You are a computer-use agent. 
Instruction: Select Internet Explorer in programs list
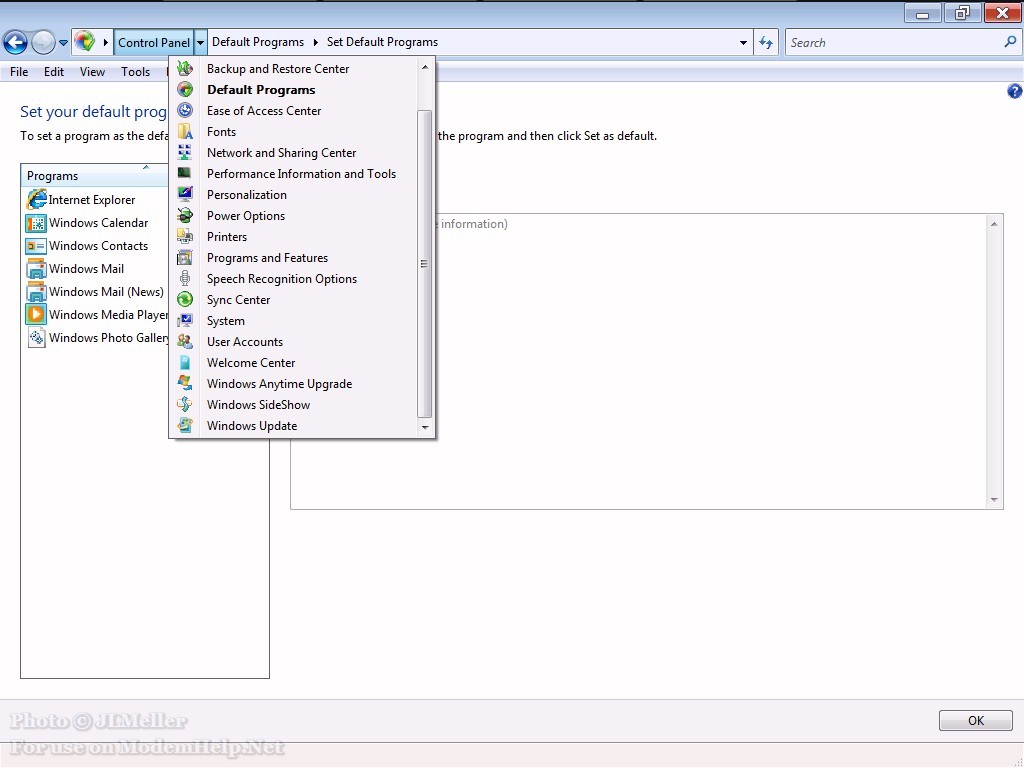tap(92, 200)
